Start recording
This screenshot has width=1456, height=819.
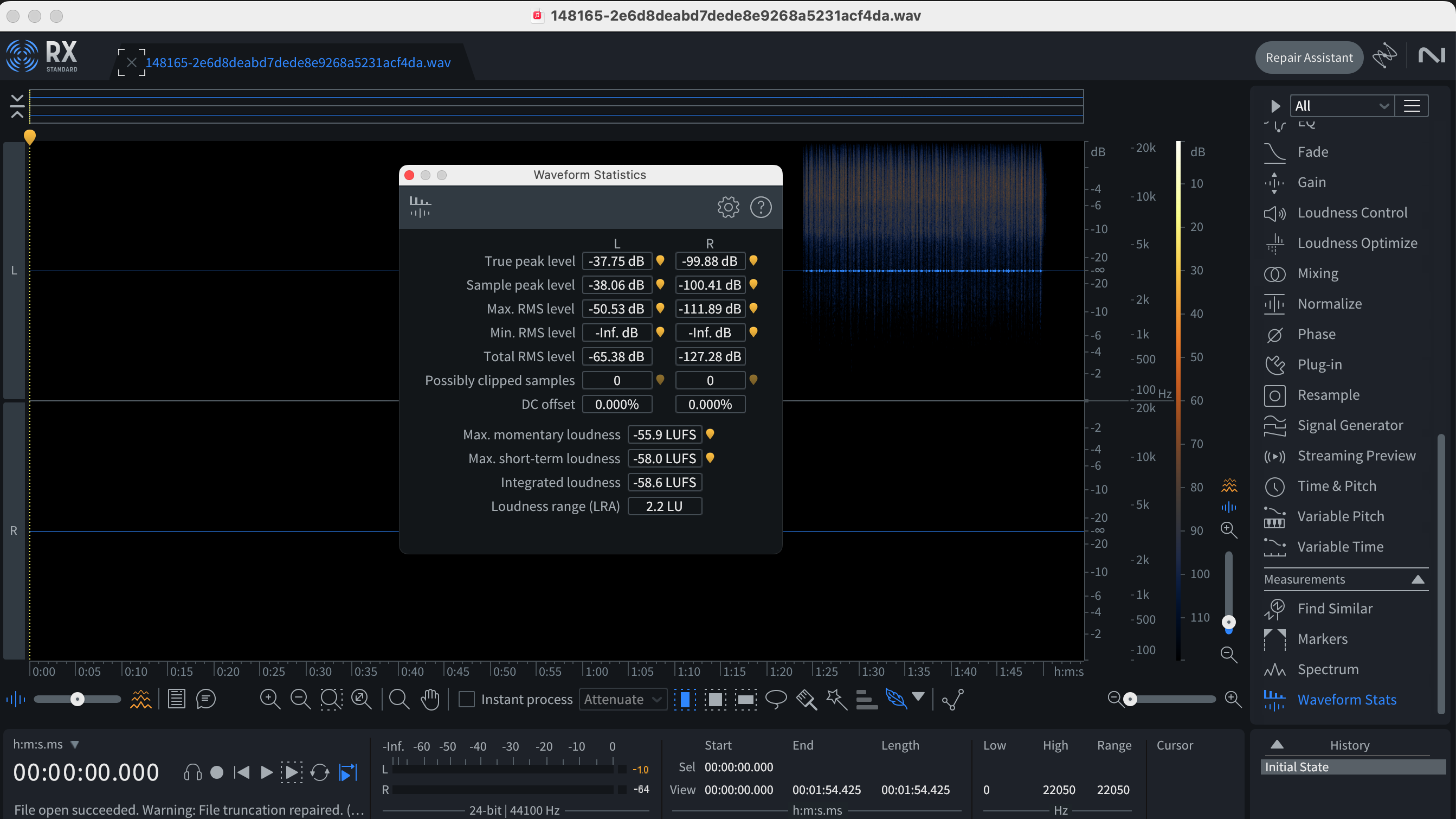[x=216, y=772]
